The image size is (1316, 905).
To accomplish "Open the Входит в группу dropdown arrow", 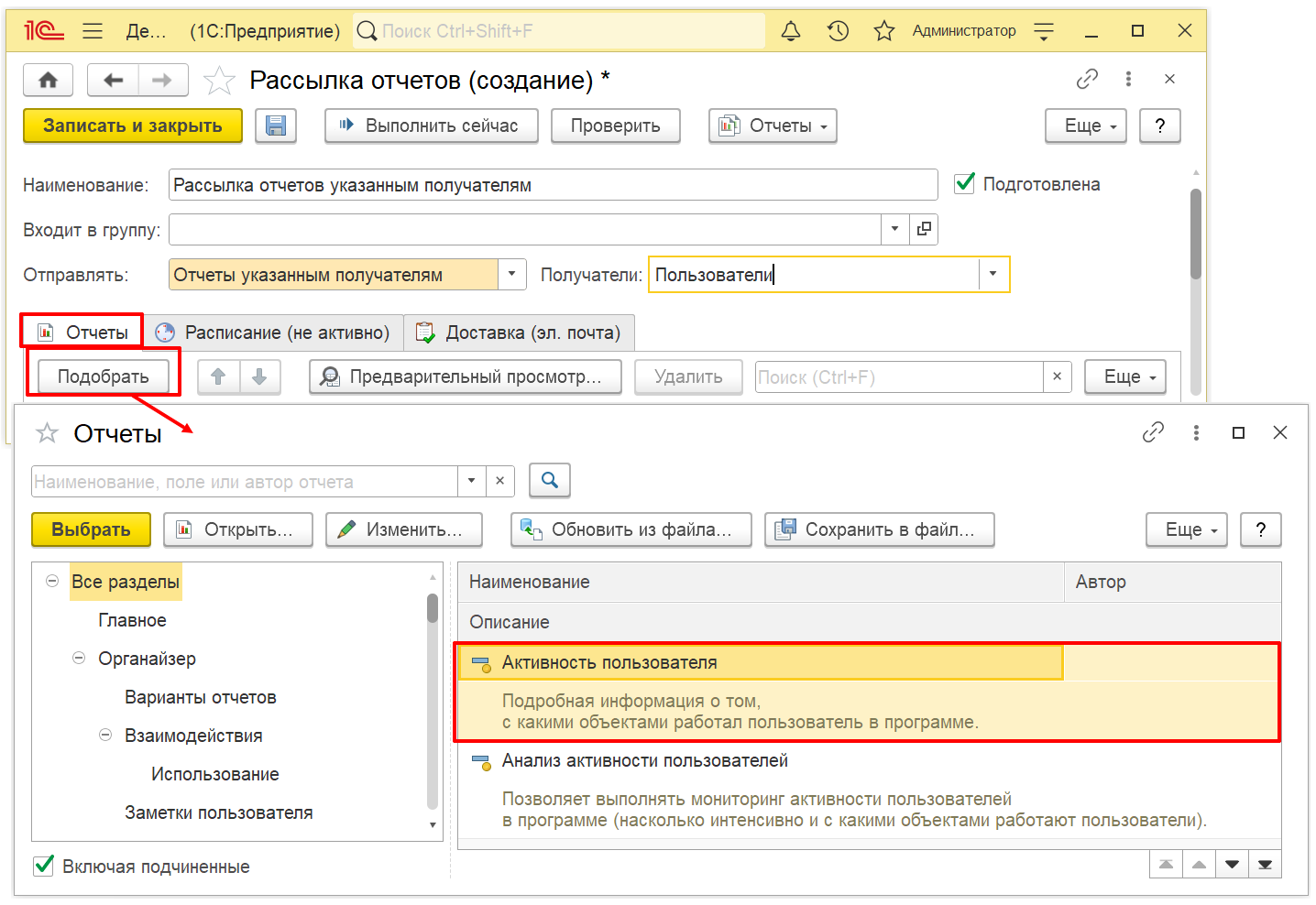I will point(894,229).
